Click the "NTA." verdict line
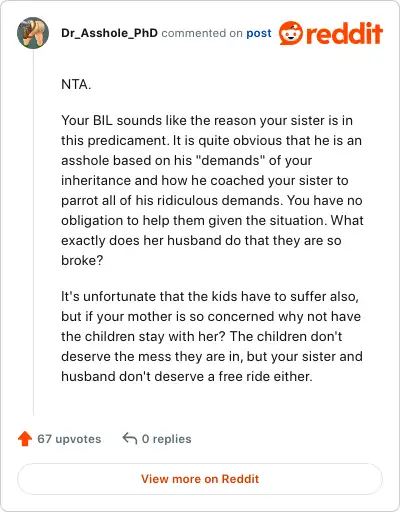Screen dimensions: 400x512 pyautogui.click(x=76, y=84)
